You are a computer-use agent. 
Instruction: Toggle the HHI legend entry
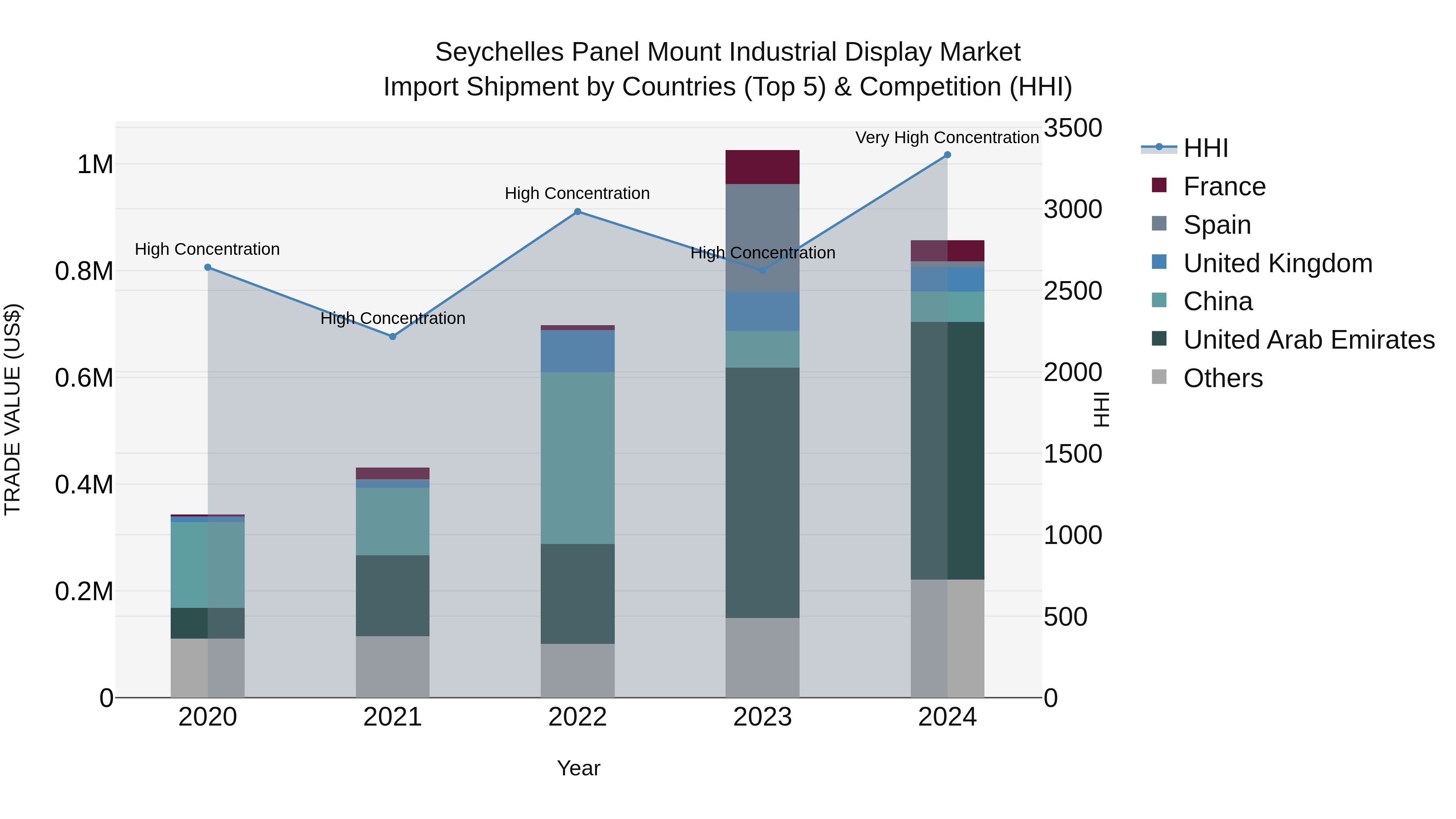point(1185,148)
